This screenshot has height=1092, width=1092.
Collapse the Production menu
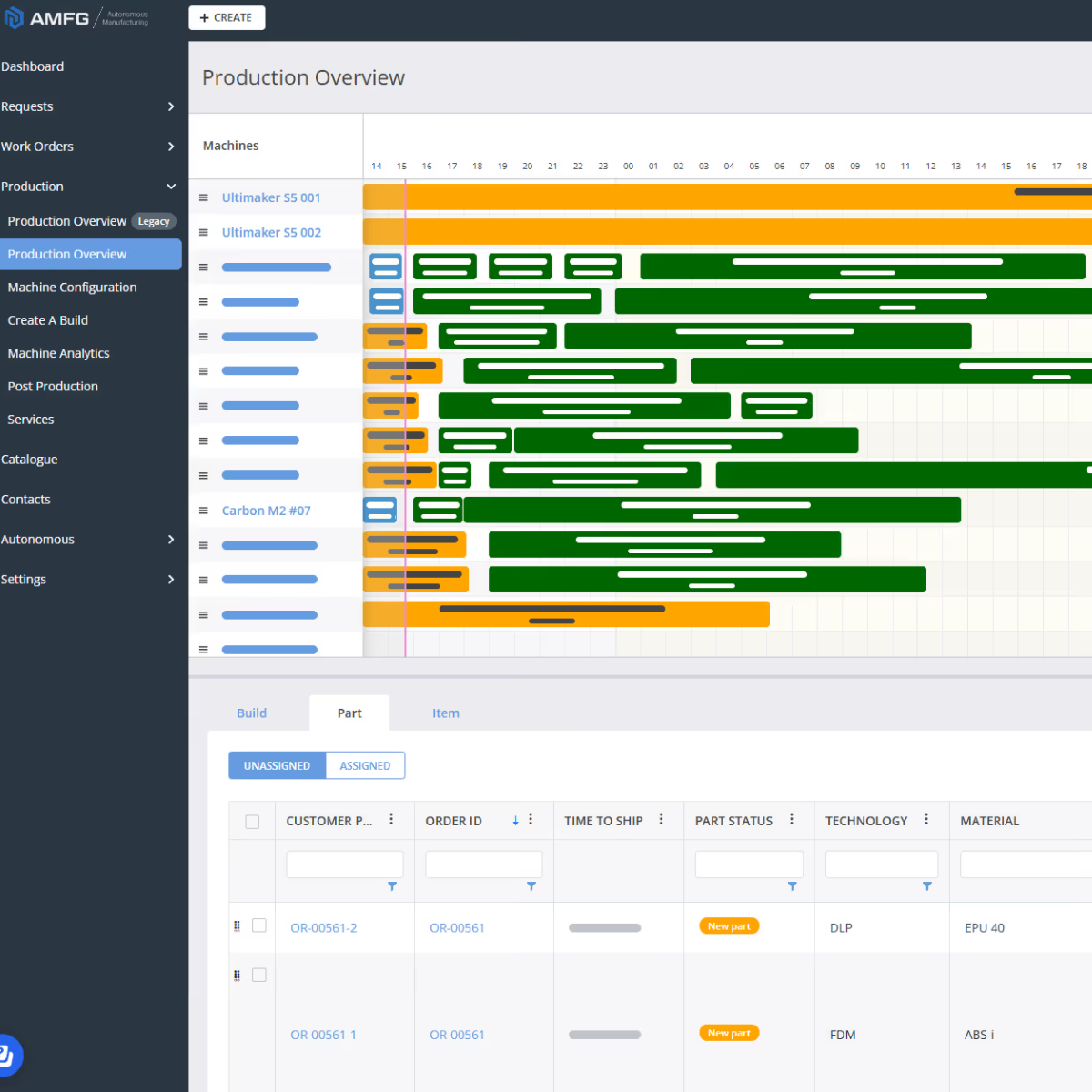pyautogui.click(x=171, y=187)
